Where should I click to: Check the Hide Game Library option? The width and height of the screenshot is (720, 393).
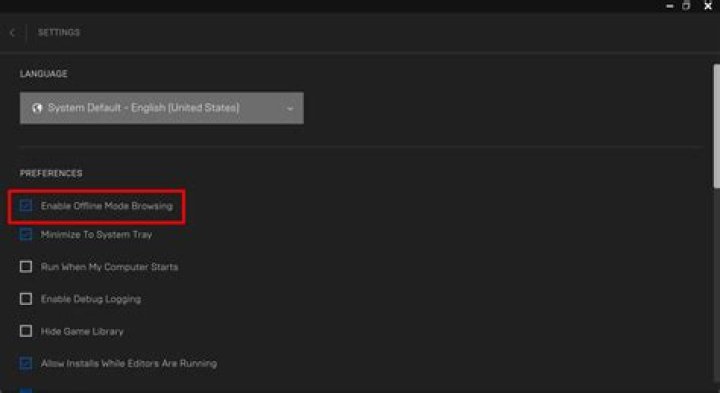pyautogui.click(x=26, y=331)
